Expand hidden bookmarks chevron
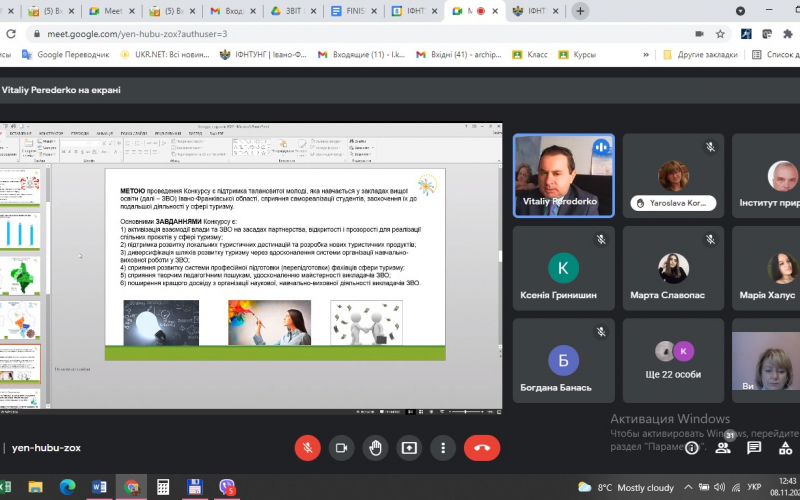The width and height of the screenshot is (800, 500). (646, 54)
